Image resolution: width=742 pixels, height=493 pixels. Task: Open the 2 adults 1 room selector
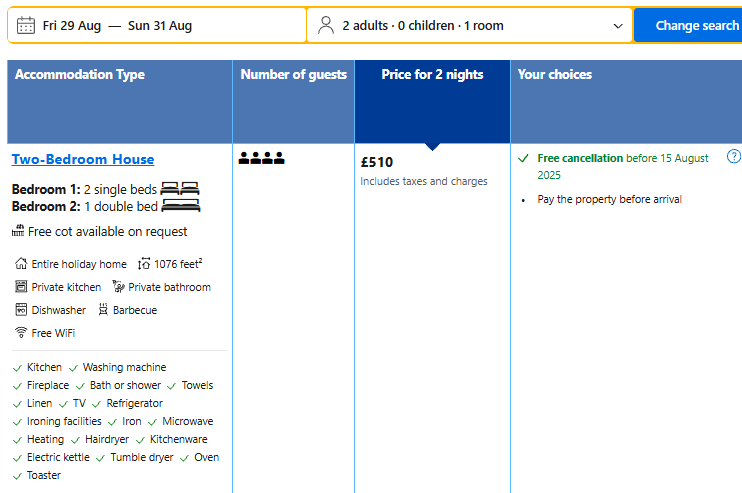(x=422, y=26)
